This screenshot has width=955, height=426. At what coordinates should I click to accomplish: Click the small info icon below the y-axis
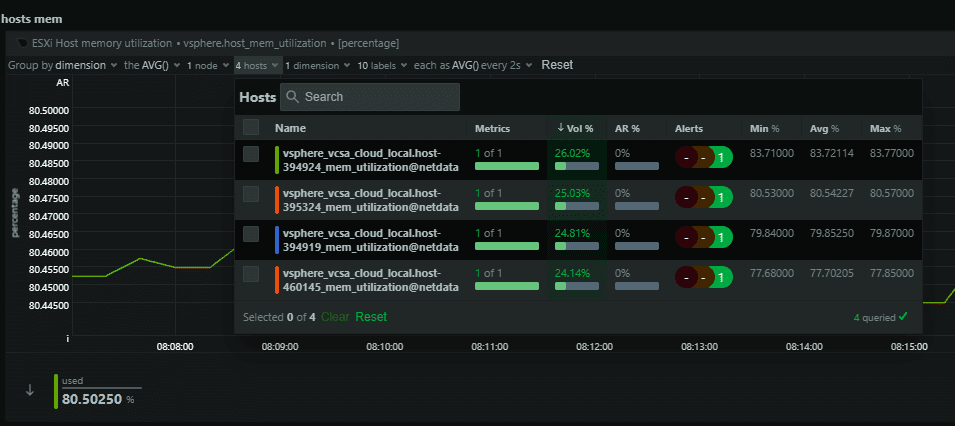point(68,339)
